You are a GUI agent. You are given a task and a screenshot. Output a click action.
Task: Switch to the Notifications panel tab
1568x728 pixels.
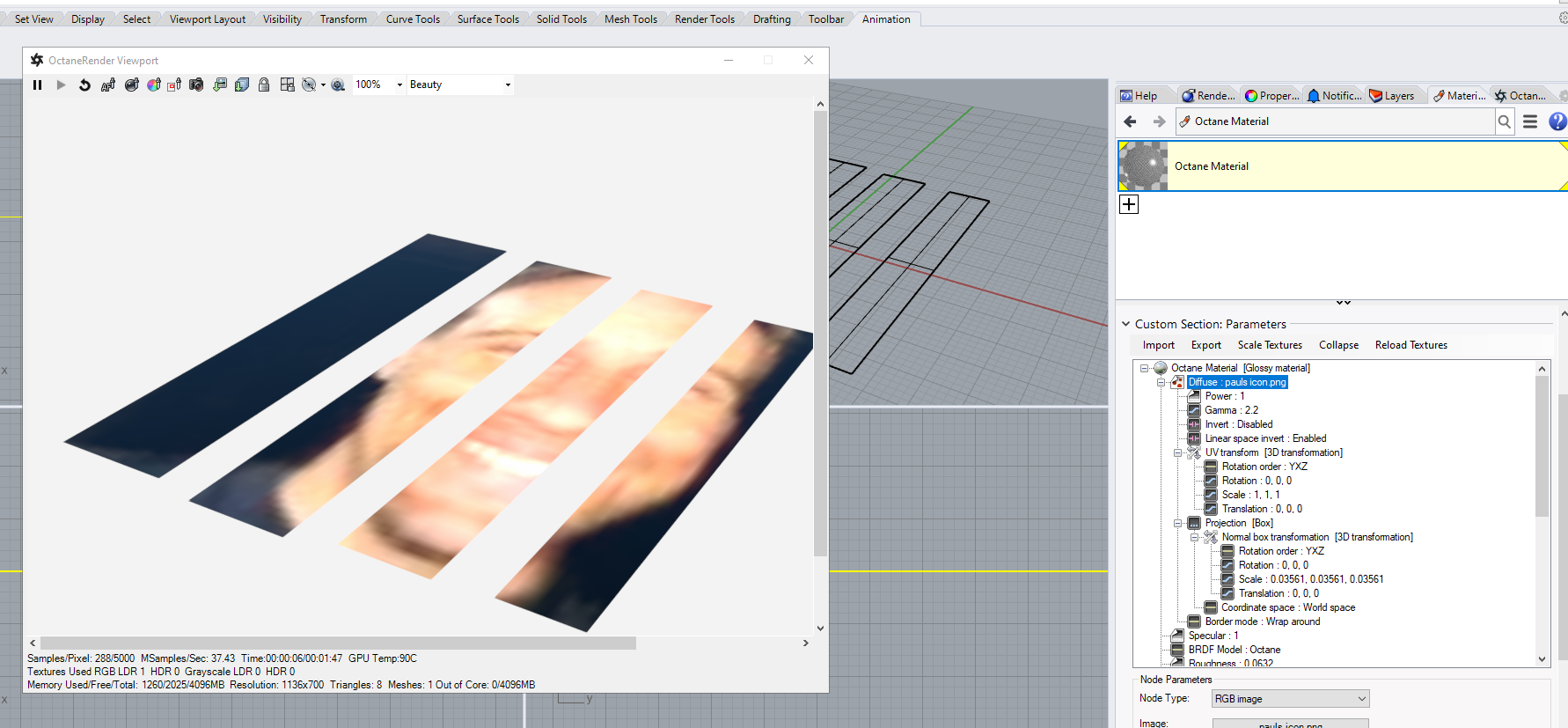(x=1334, y=96)
